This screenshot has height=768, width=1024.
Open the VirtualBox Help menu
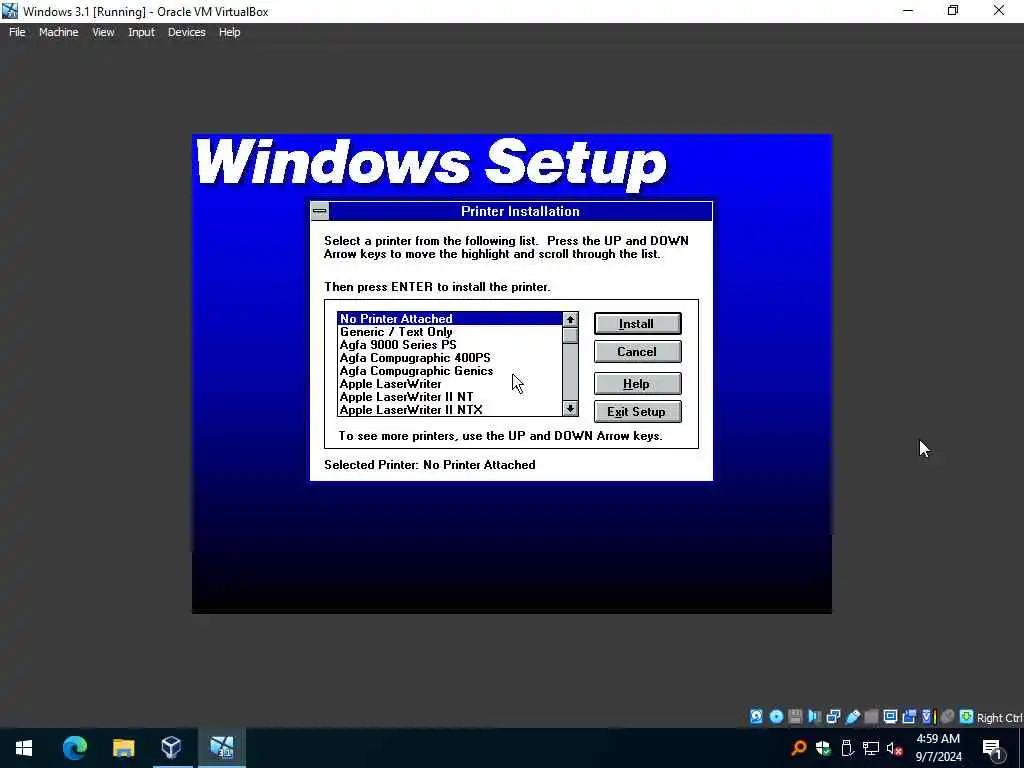coord(229,32)
